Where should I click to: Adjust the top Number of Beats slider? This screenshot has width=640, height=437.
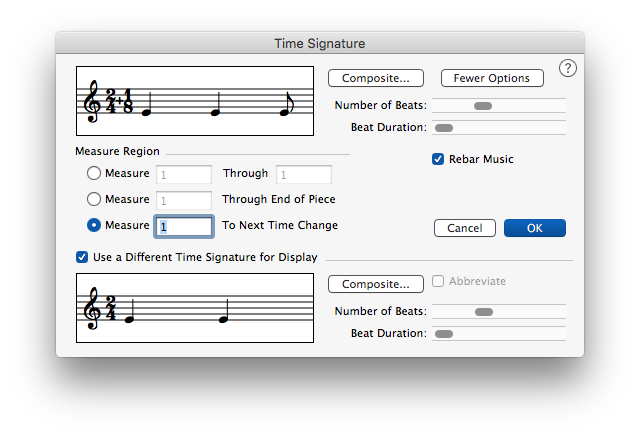point(483,105)
